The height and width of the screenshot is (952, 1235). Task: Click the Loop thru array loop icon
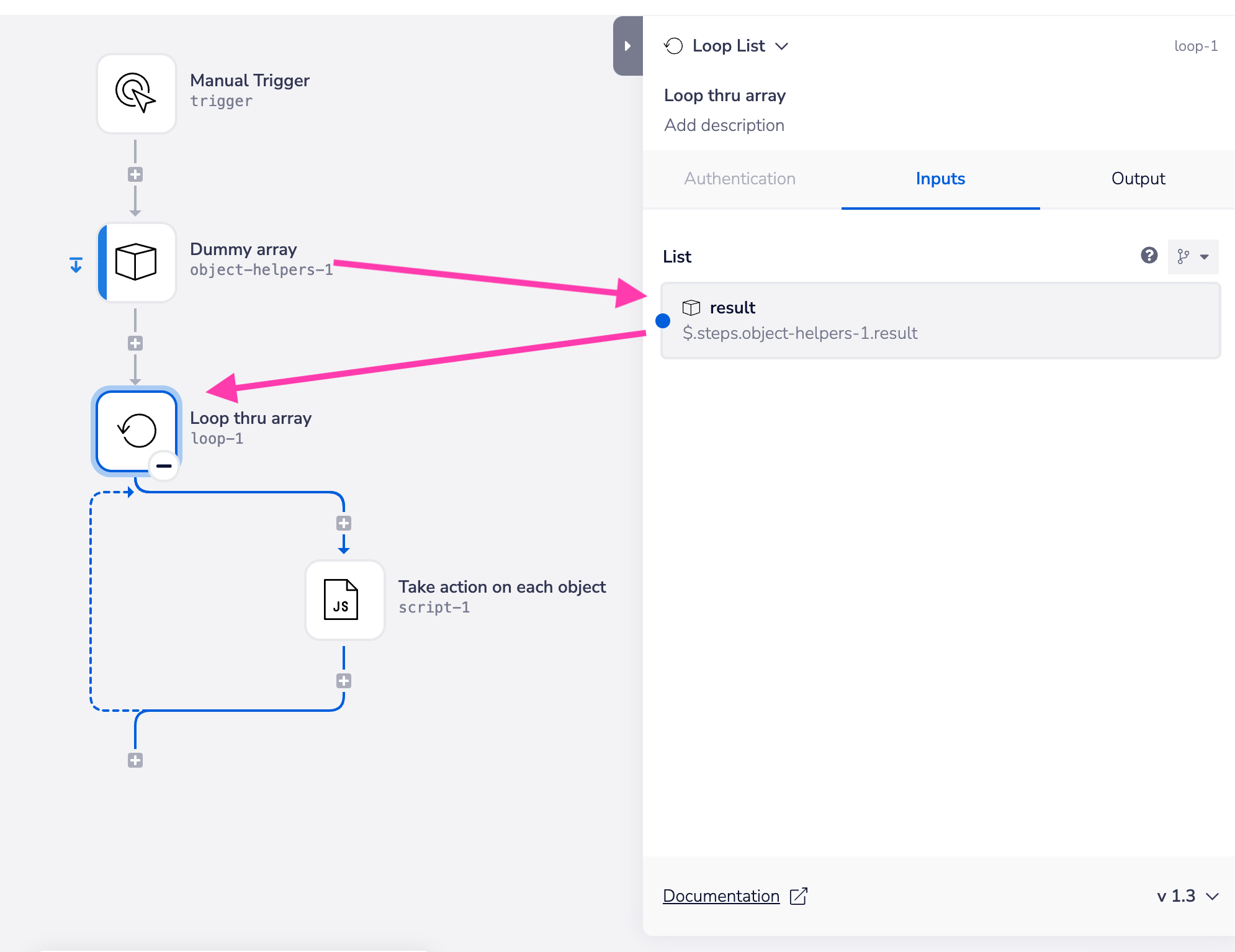[137, 430]
